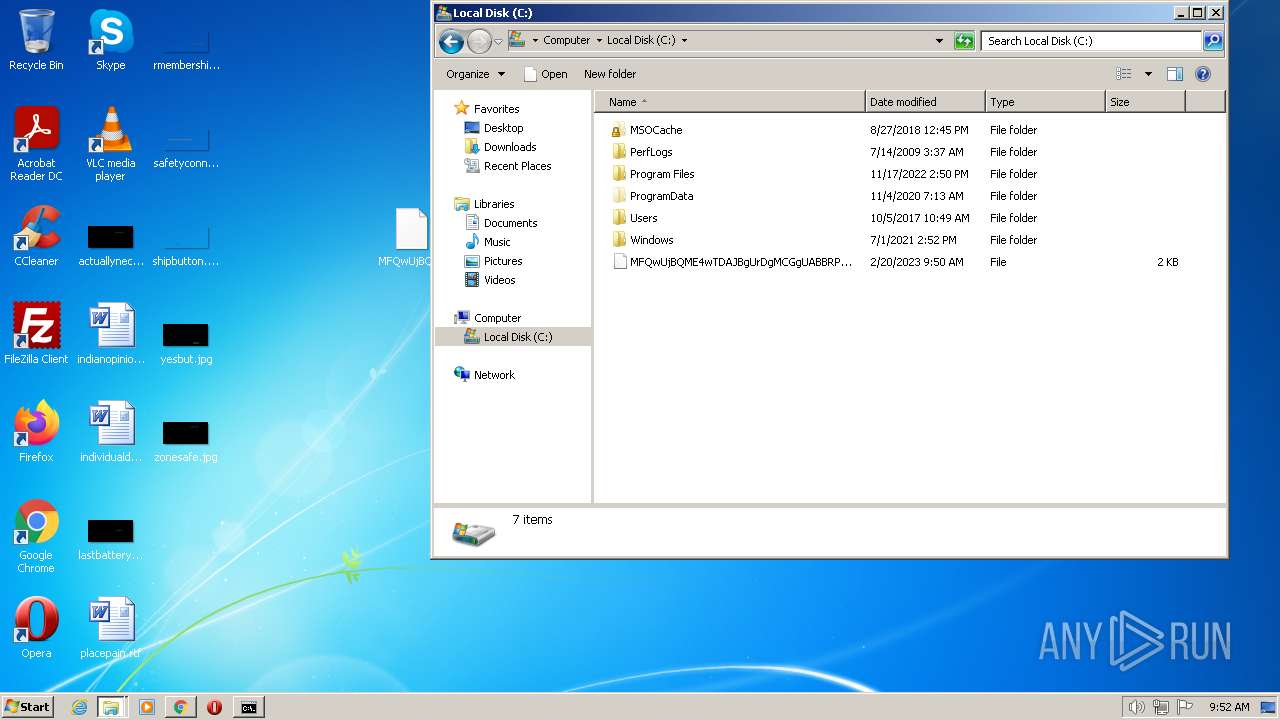Select the Windows folder row

[894, 240]
